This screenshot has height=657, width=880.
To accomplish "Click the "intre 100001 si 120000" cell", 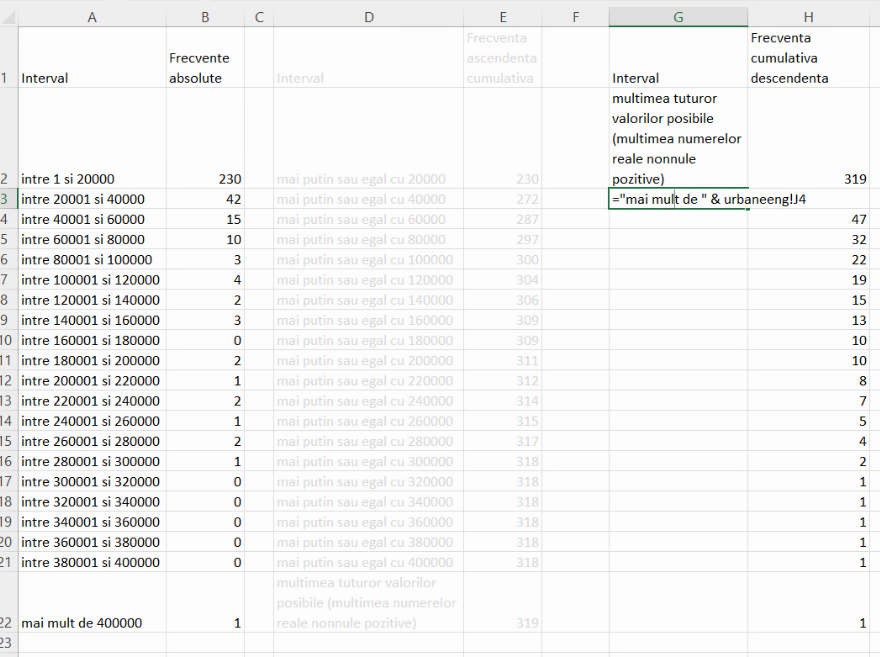I will [x=92, y=280].
